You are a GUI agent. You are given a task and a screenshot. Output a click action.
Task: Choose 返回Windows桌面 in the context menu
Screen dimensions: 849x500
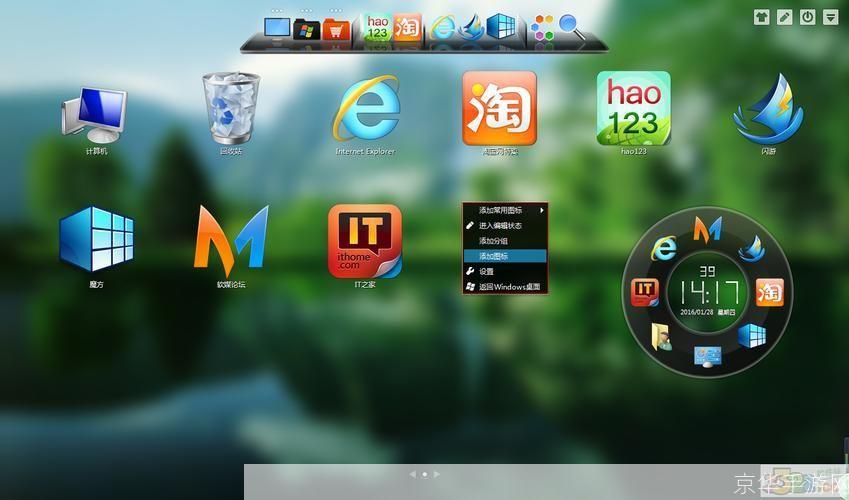505,287
